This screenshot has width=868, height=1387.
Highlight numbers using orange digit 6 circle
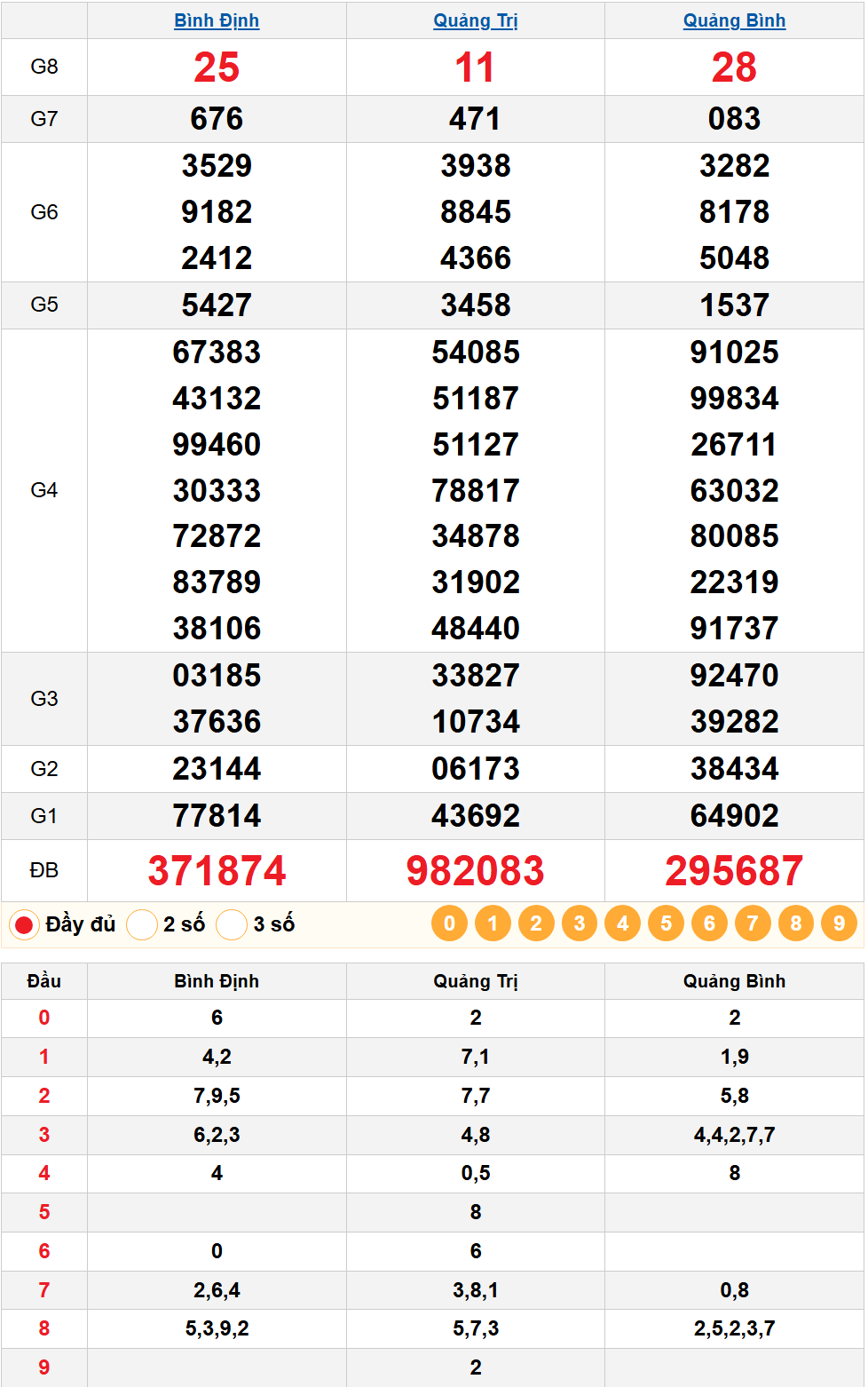coord(709,923)
